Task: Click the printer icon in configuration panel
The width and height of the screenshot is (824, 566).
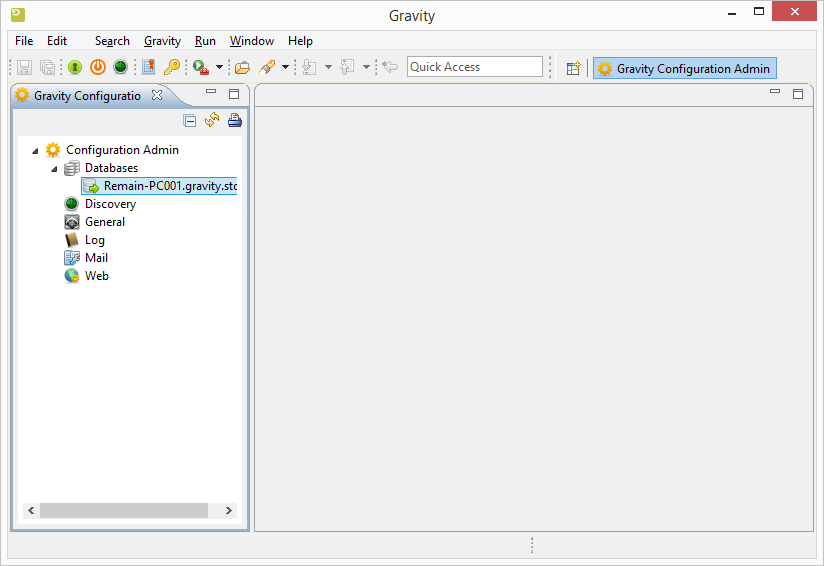Action: (234, 121)
